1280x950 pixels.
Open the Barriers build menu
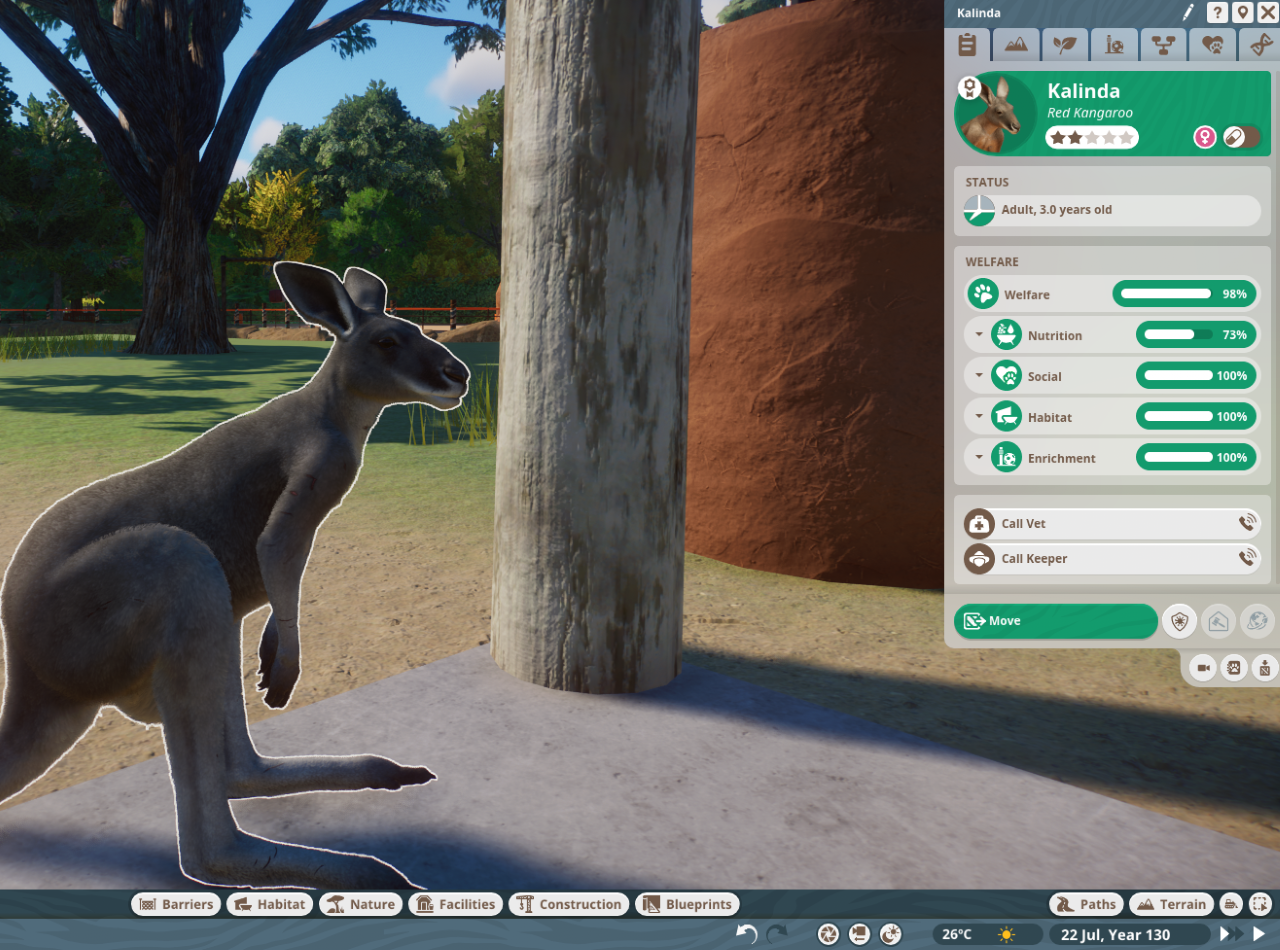(x=177, y=904)
